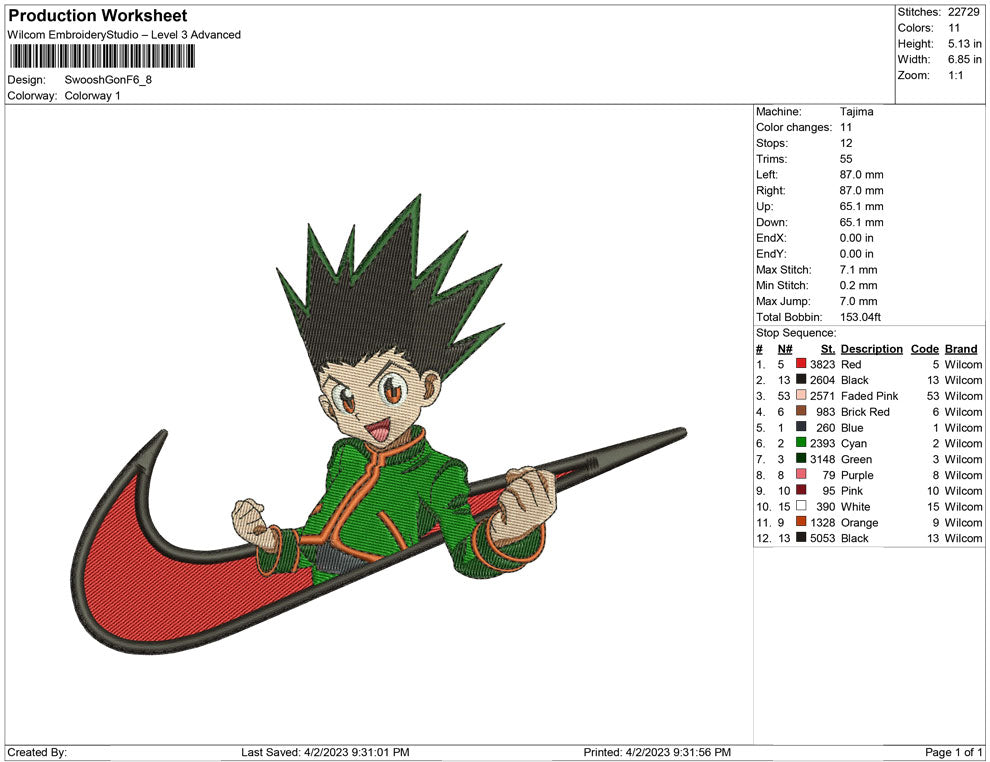The image size is (990, 762).
Task: Click the stitch count 2393 for Cyan
Action: [823, 443]
